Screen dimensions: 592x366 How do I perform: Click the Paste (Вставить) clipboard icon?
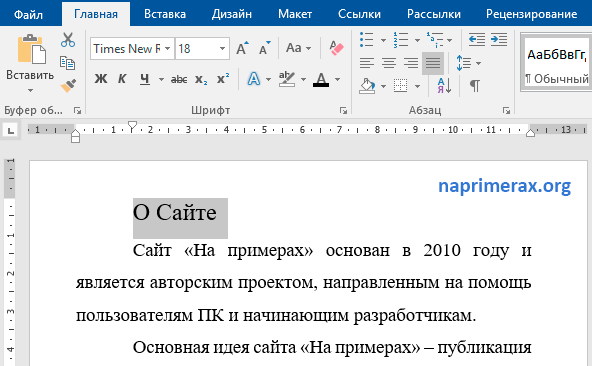point(31,49)
